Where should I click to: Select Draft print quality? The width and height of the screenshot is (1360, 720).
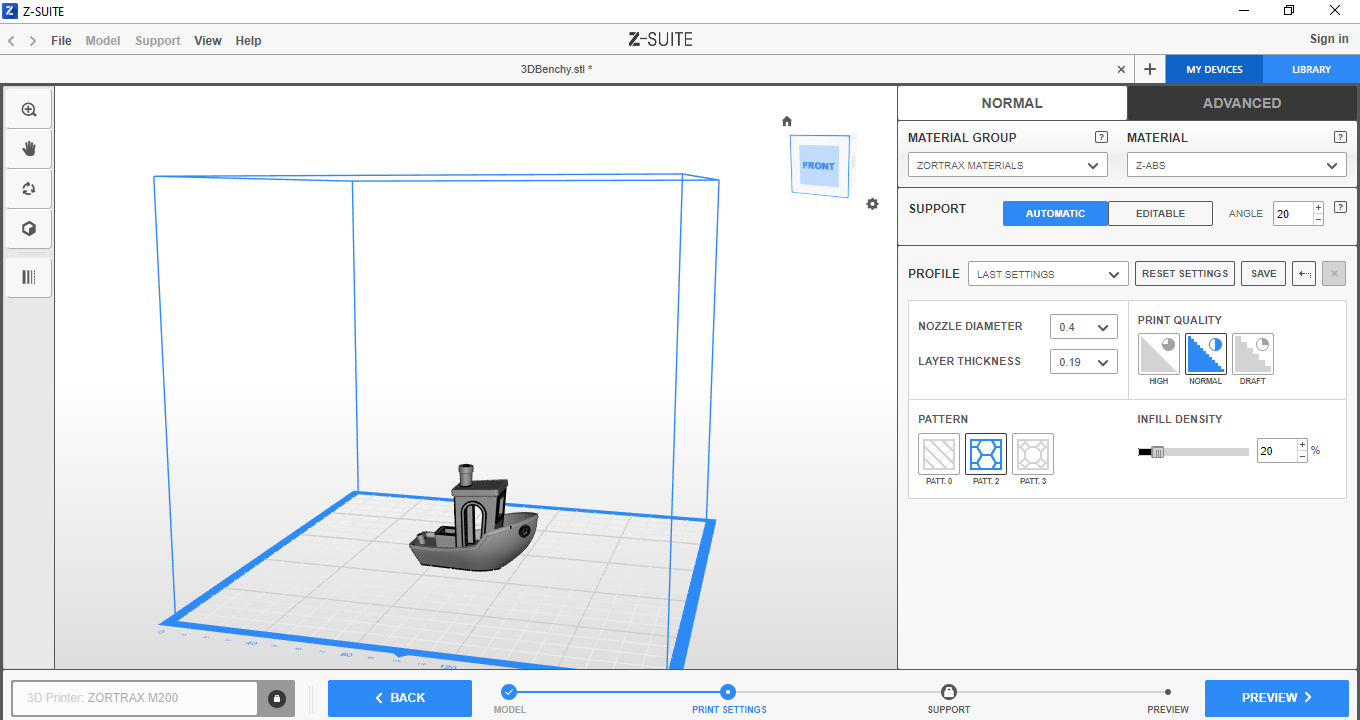tap(1253, 354)
